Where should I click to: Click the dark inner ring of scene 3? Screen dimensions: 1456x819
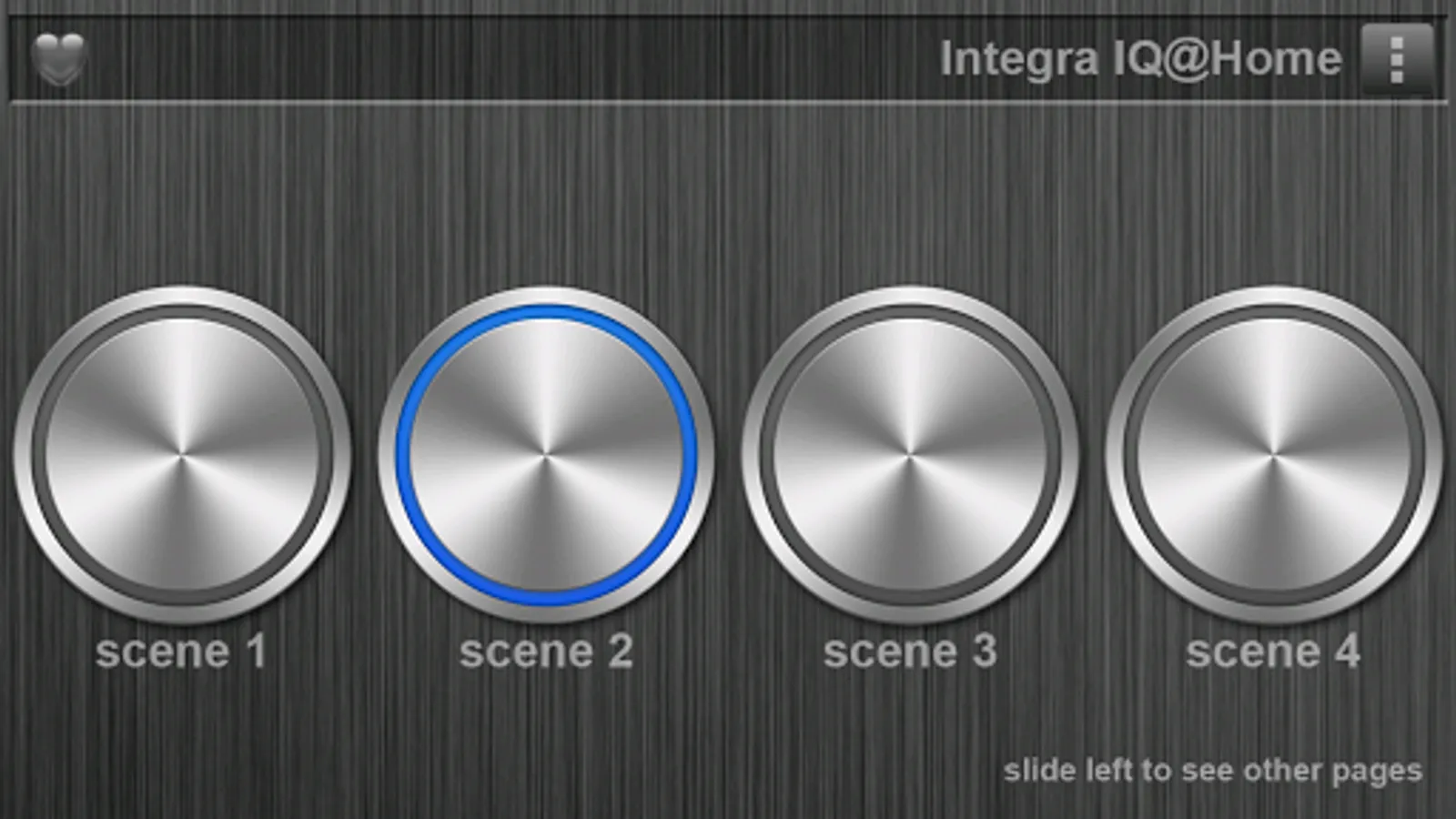pos(910,312)
